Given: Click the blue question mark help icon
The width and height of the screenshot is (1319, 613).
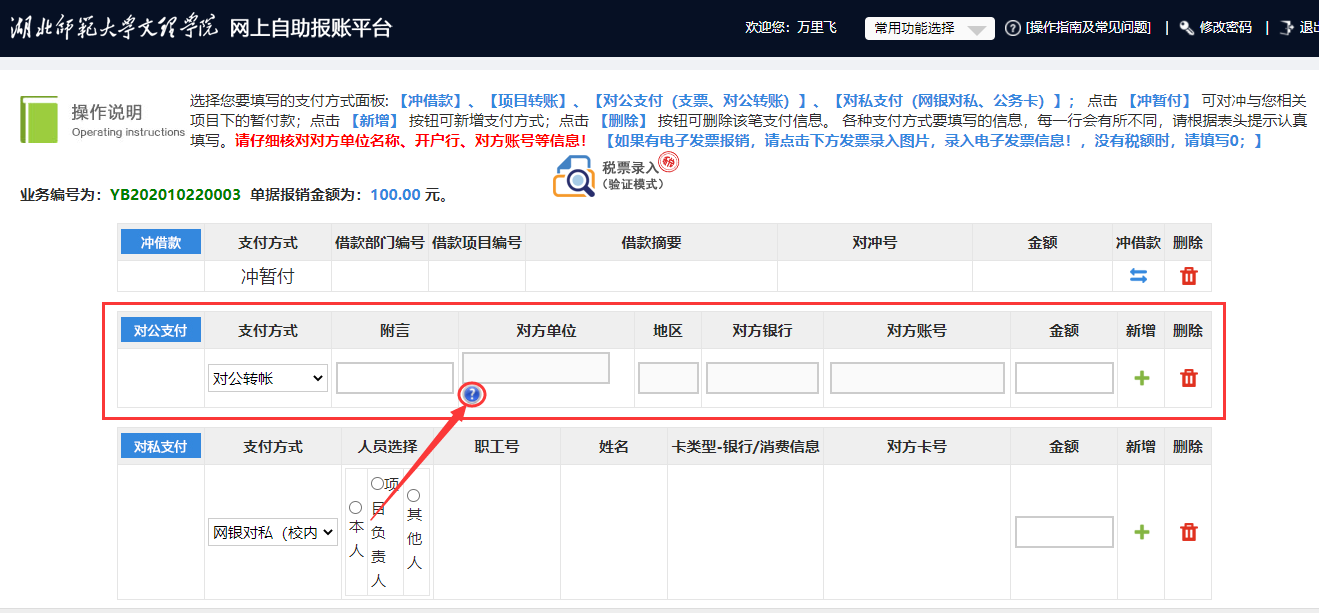Looking at the screenshot, I should click(x=472, y=395).
